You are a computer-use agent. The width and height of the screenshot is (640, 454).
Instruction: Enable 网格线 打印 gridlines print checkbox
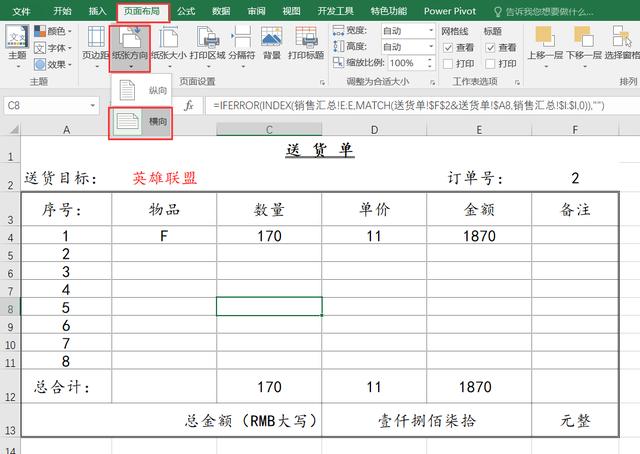[448, 64]
